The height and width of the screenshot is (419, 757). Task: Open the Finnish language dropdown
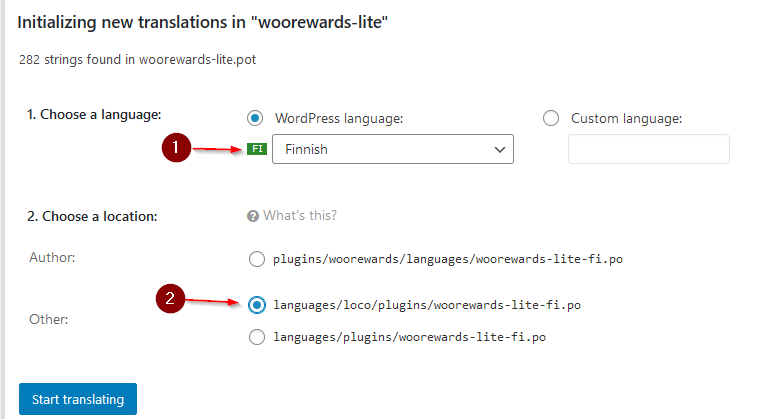(385, 149)
